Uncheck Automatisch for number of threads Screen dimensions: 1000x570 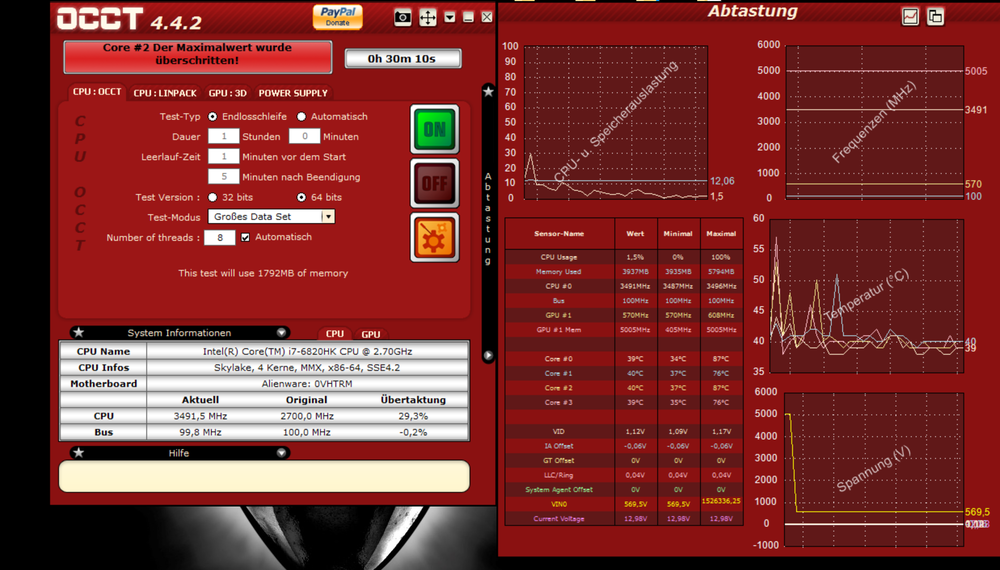point(246,238)
